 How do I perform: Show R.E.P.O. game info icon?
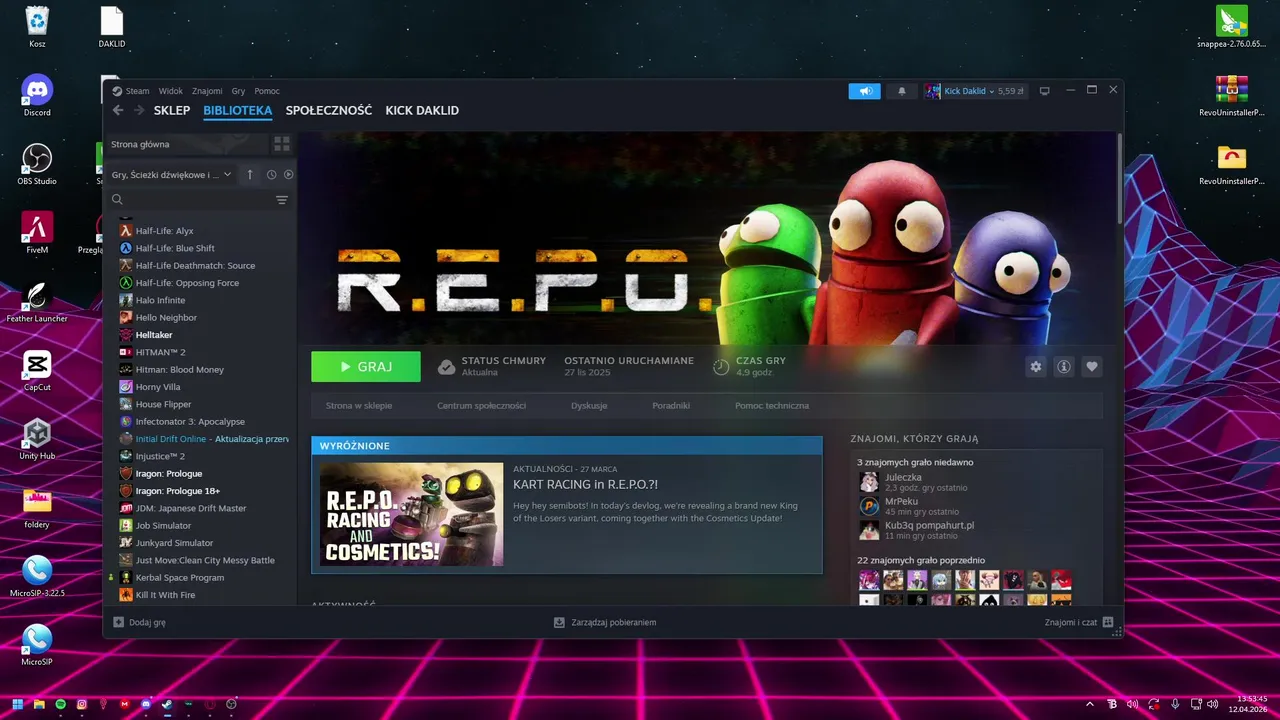pos(1064,367)
